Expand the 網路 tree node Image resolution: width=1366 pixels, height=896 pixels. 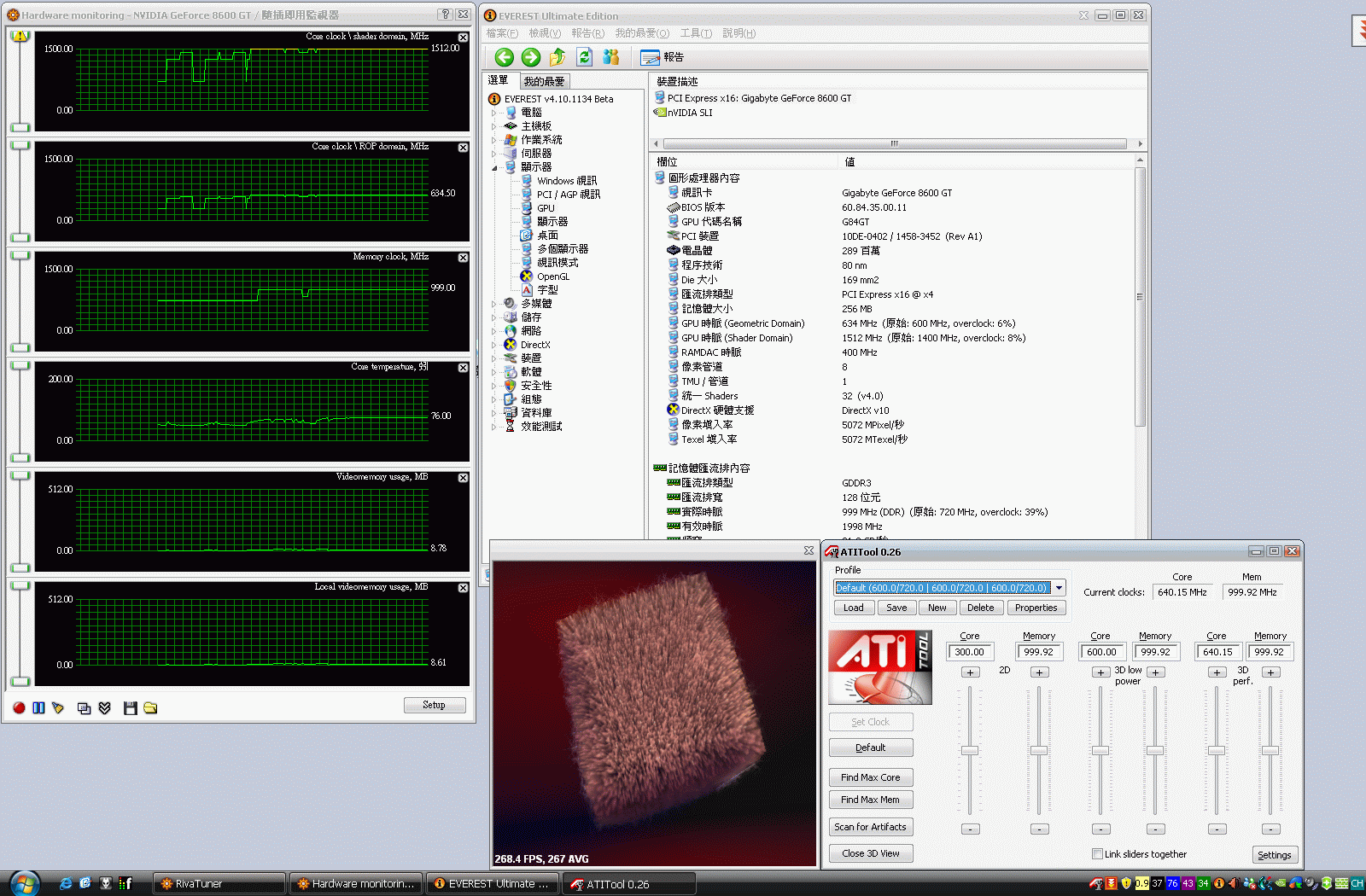click(x=493, y=331)
